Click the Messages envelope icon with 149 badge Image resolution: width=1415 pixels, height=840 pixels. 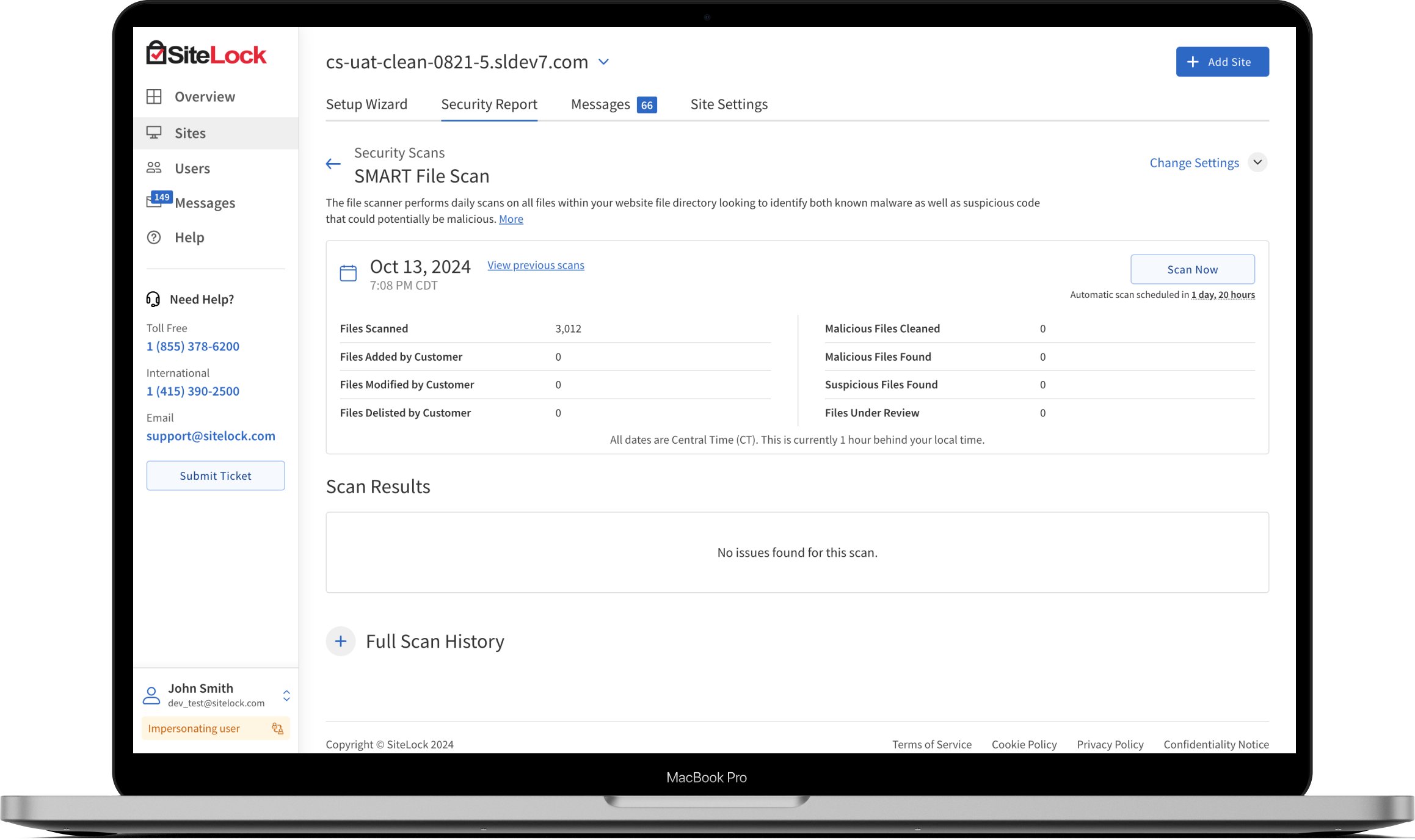[155, 201]
